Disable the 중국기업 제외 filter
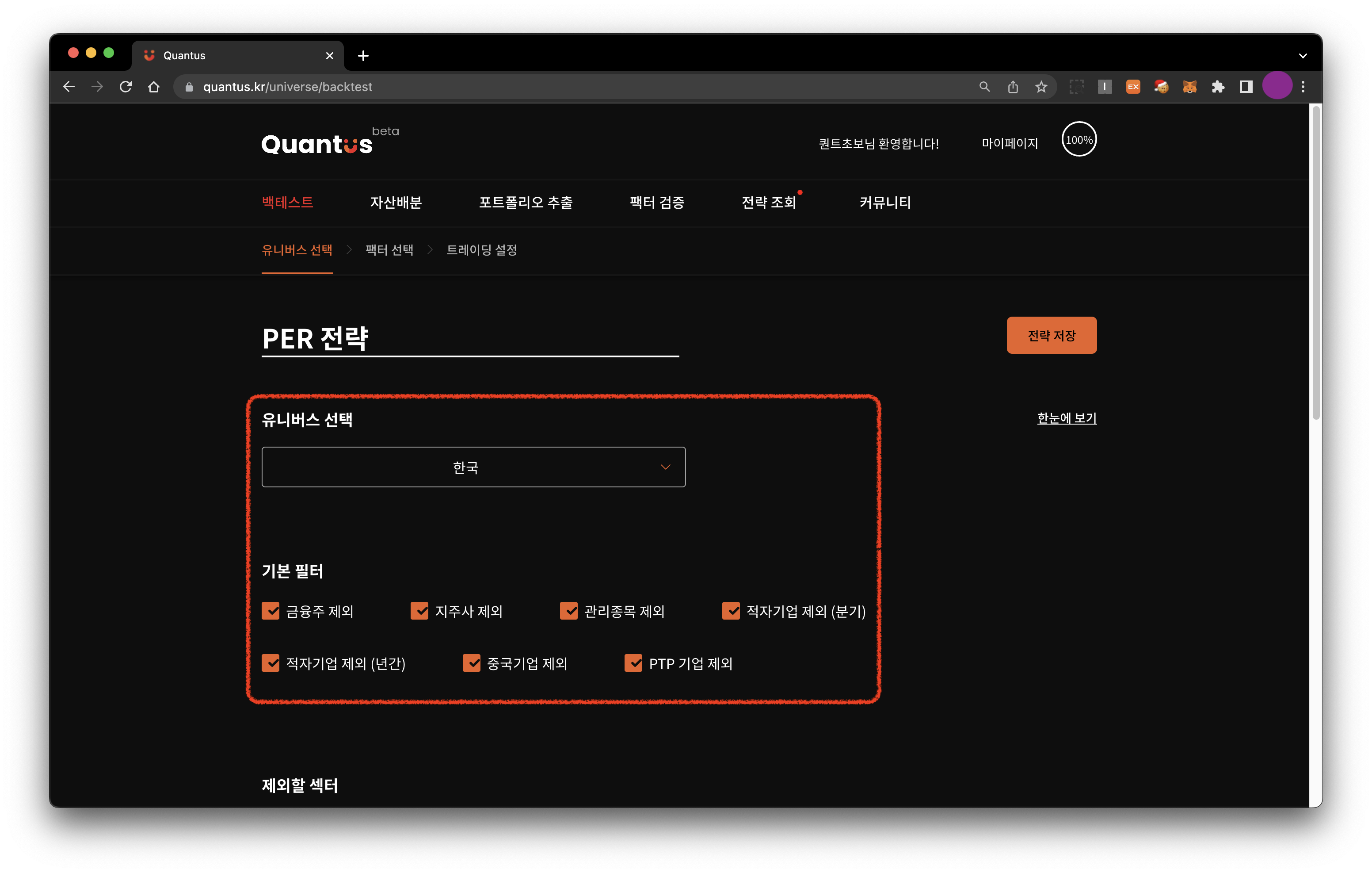The width and height of the screenshot is (1372, 873). [x=473, y=663]
